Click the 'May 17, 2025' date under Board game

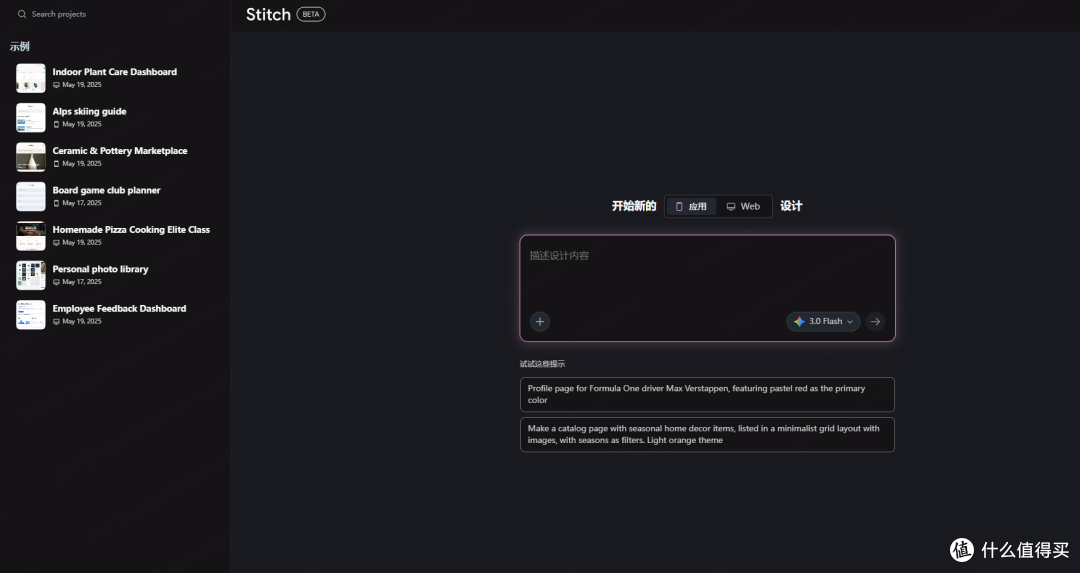pyautogui.click(x=82, y=203)
